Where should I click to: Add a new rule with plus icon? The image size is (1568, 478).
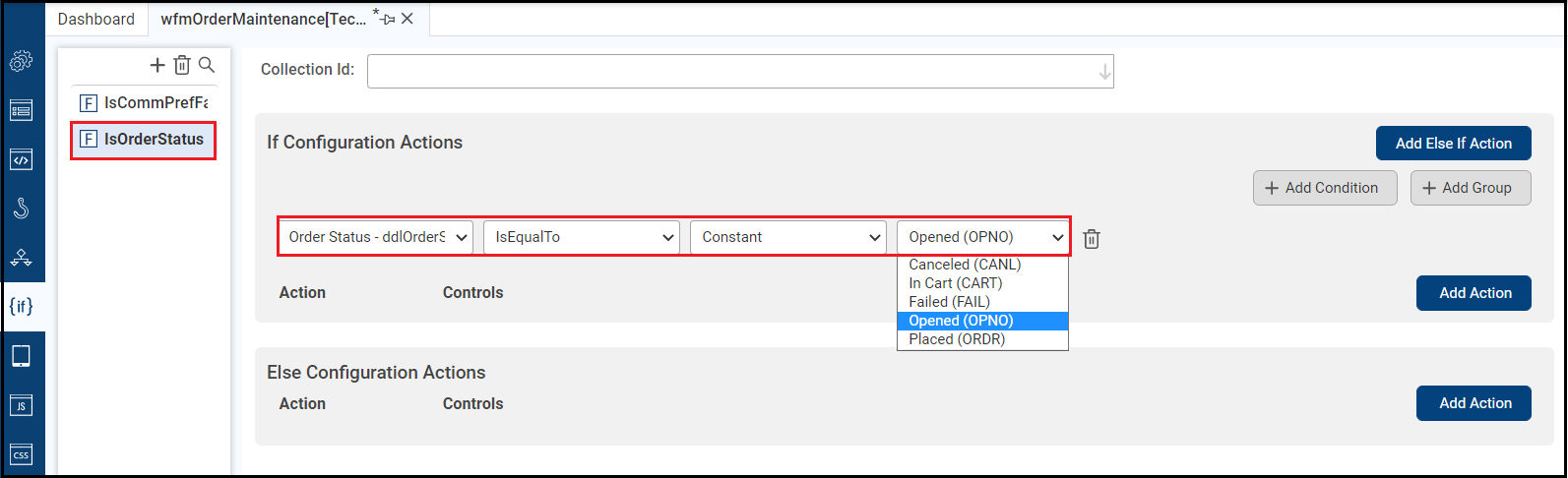coord(157,65)
